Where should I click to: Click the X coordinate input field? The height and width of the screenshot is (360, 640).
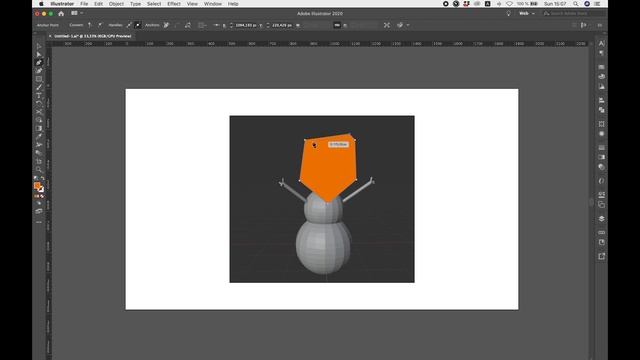pos(246,25)
